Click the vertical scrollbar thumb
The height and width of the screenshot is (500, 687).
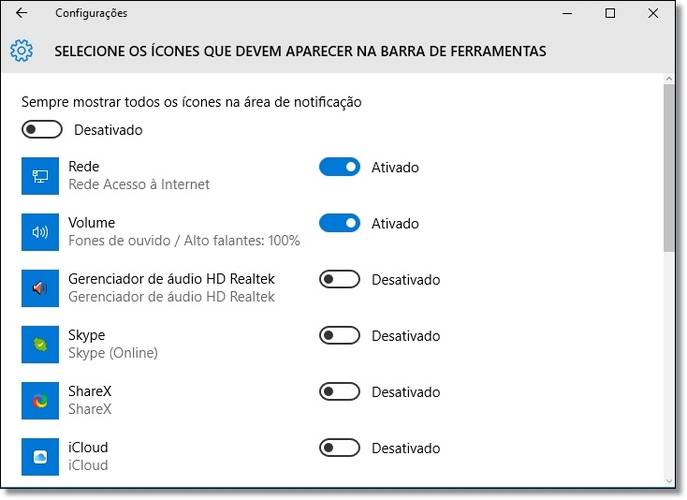[669, 168]
